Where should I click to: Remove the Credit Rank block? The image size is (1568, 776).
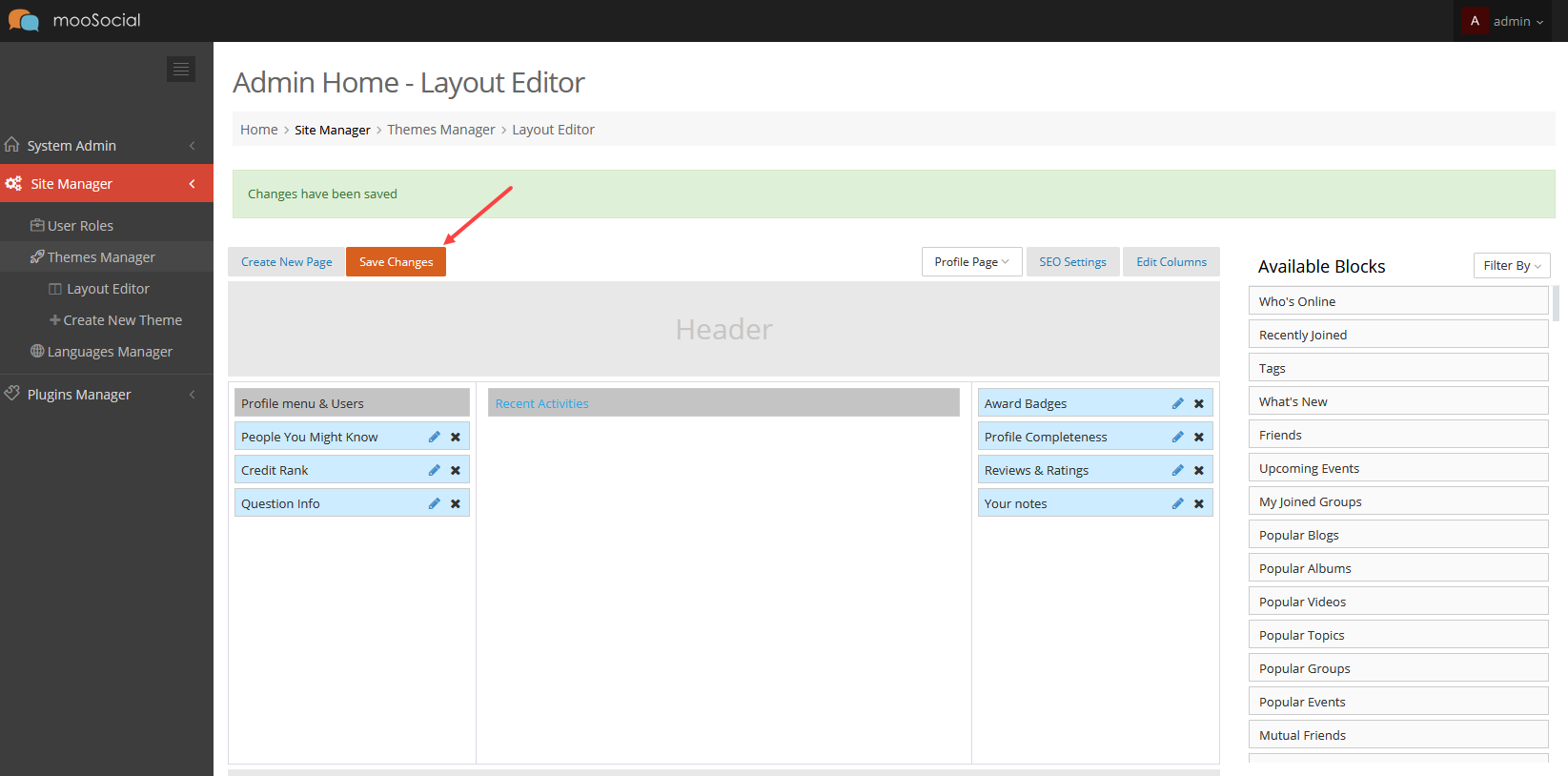[x=456, y=470]
